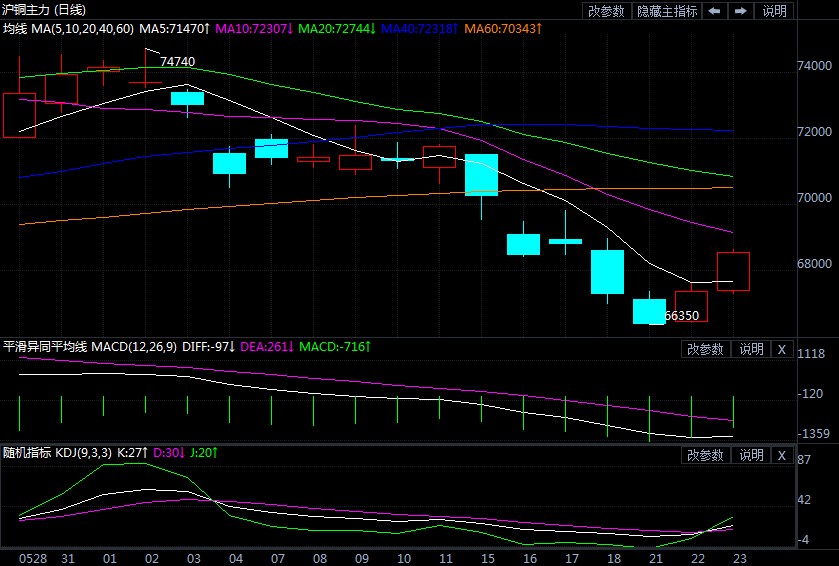
Task: Click 说明 in the MACD panel
Action: coord(751,349)
